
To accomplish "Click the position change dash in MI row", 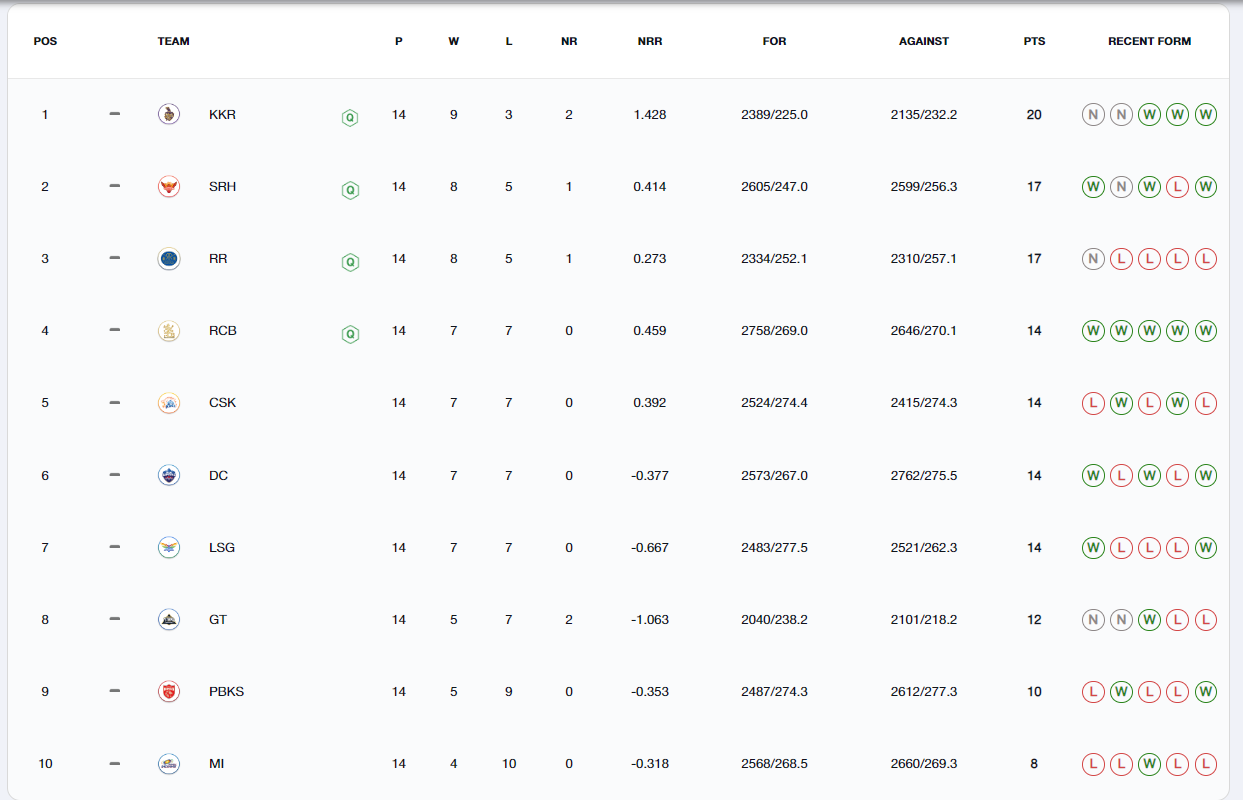I will [114, 763].
